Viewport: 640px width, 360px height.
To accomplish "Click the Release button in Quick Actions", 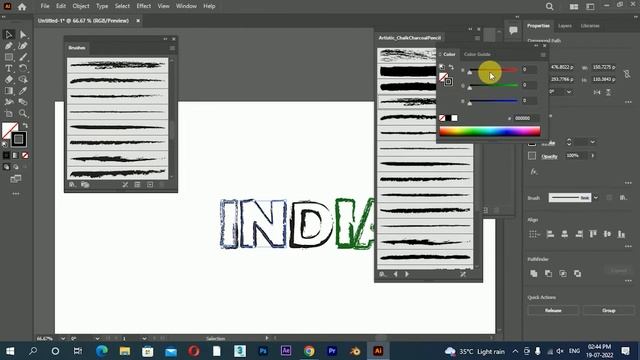I will click(553, 311).
